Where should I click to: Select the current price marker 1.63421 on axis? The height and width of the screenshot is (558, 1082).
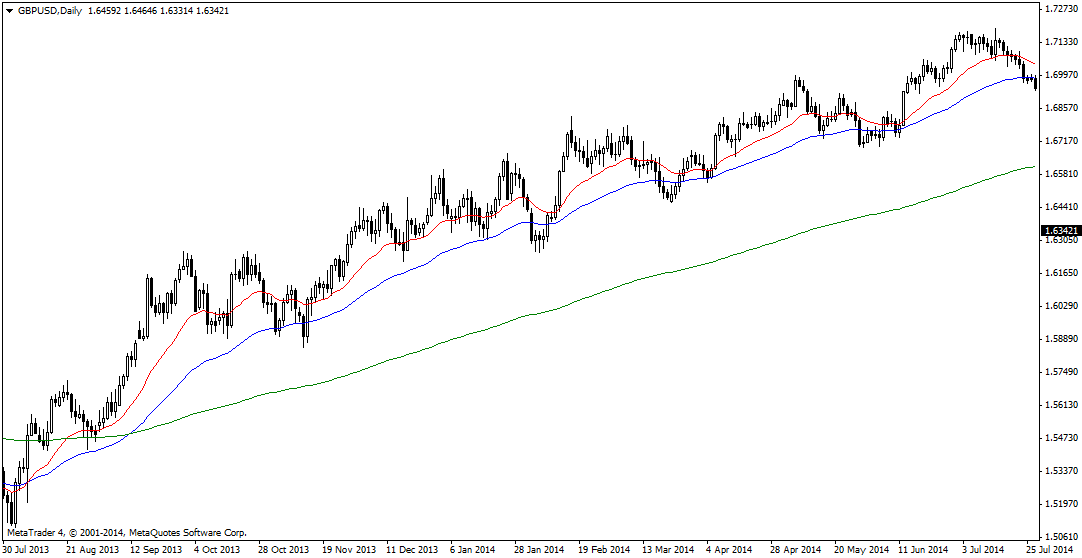click(x=1061, y=230)
